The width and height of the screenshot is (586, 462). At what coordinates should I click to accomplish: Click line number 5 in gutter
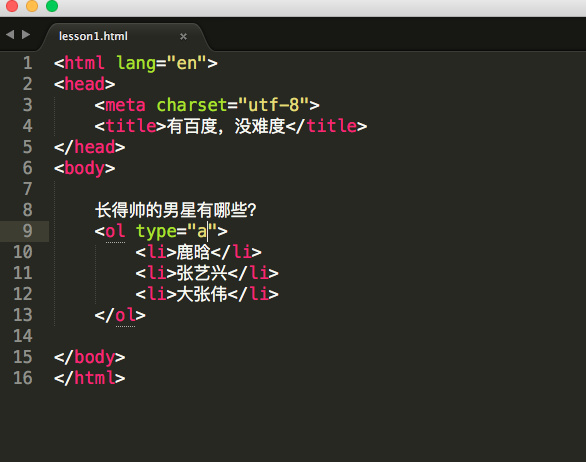[x=27, y=147]
